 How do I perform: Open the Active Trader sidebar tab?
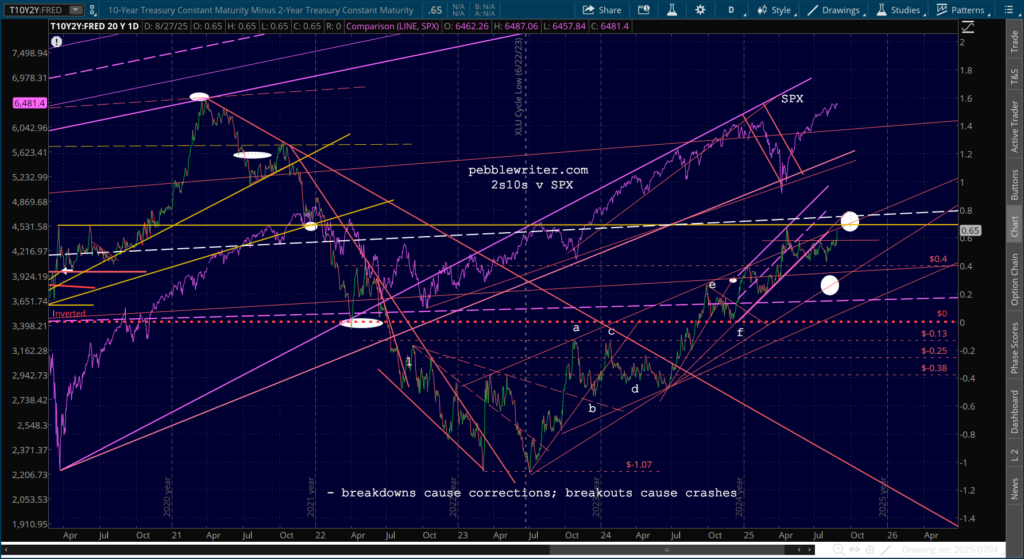[x=1014, y=127]
